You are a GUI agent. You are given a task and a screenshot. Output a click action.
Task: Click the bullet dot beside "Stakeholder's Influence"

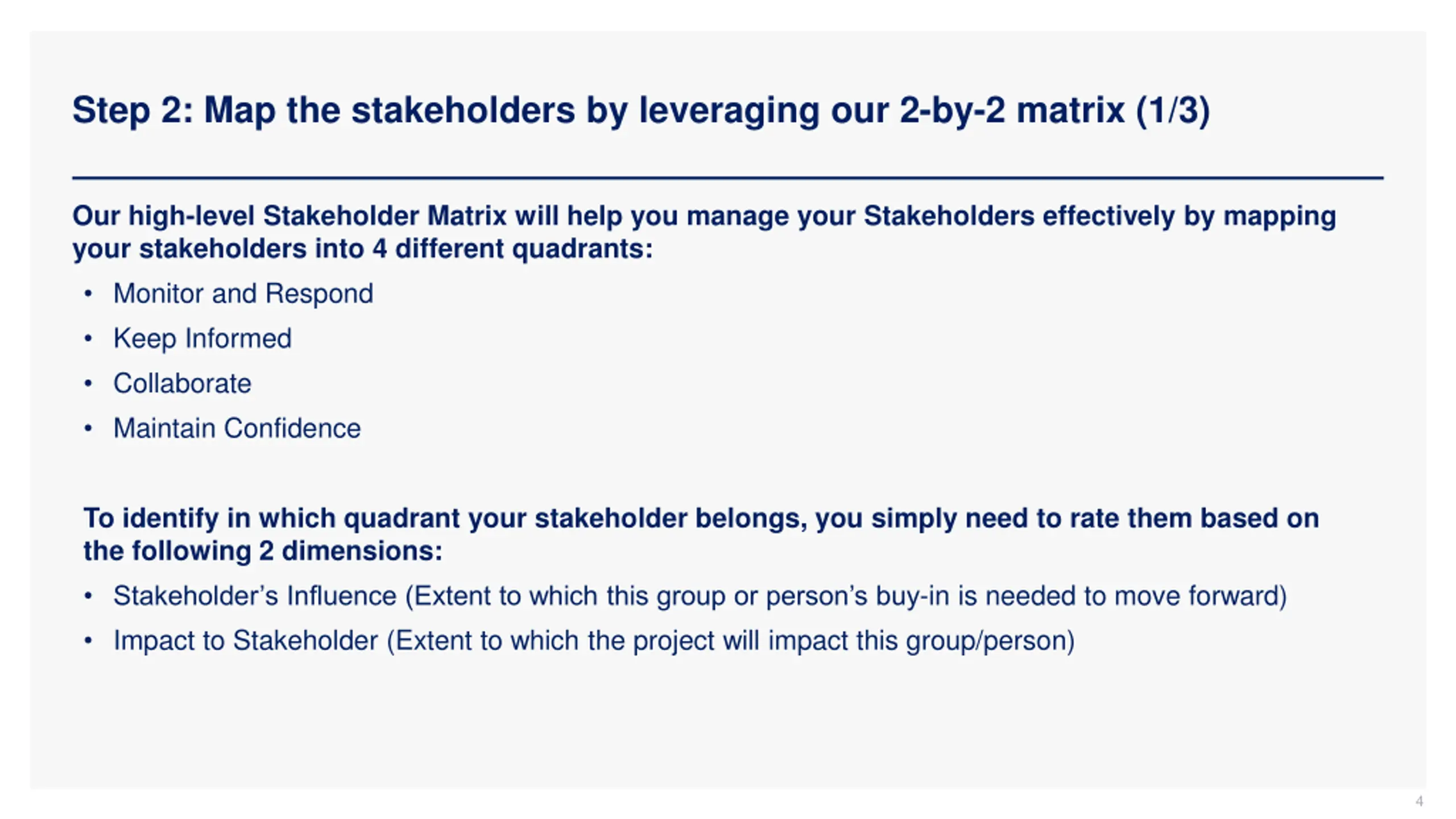[88, 596]
